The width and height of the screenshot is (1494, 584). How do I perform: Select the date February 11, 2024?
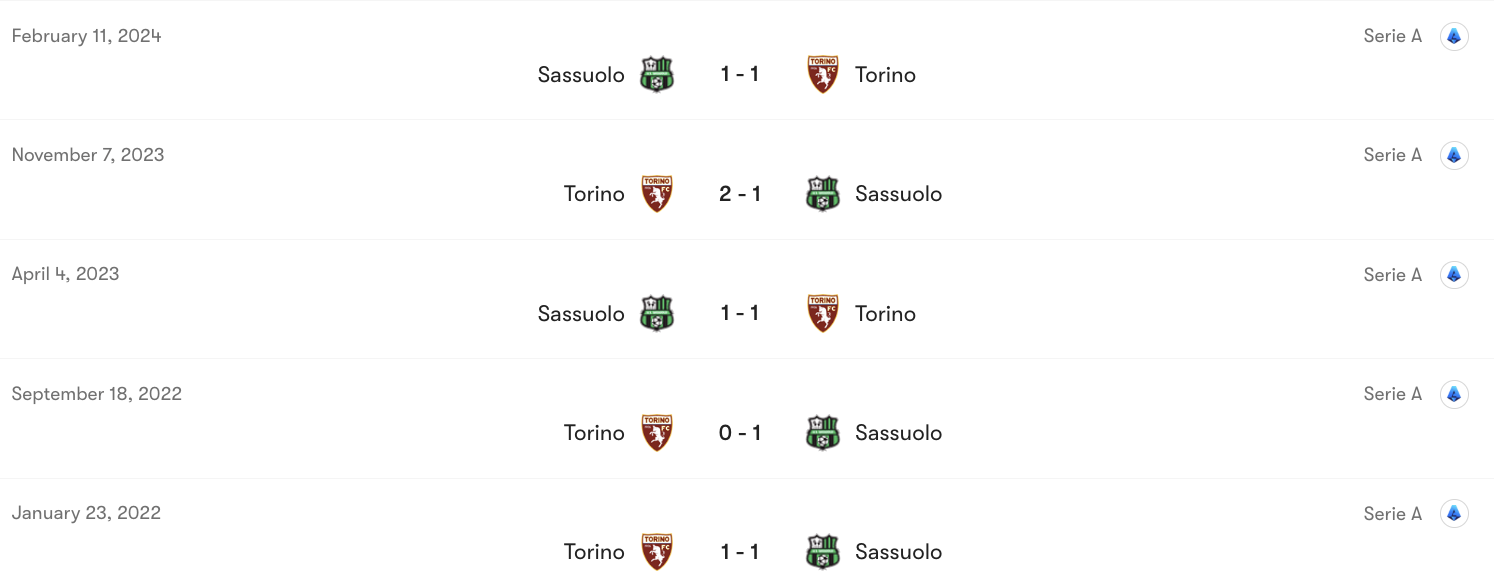(x=86, y=35)
